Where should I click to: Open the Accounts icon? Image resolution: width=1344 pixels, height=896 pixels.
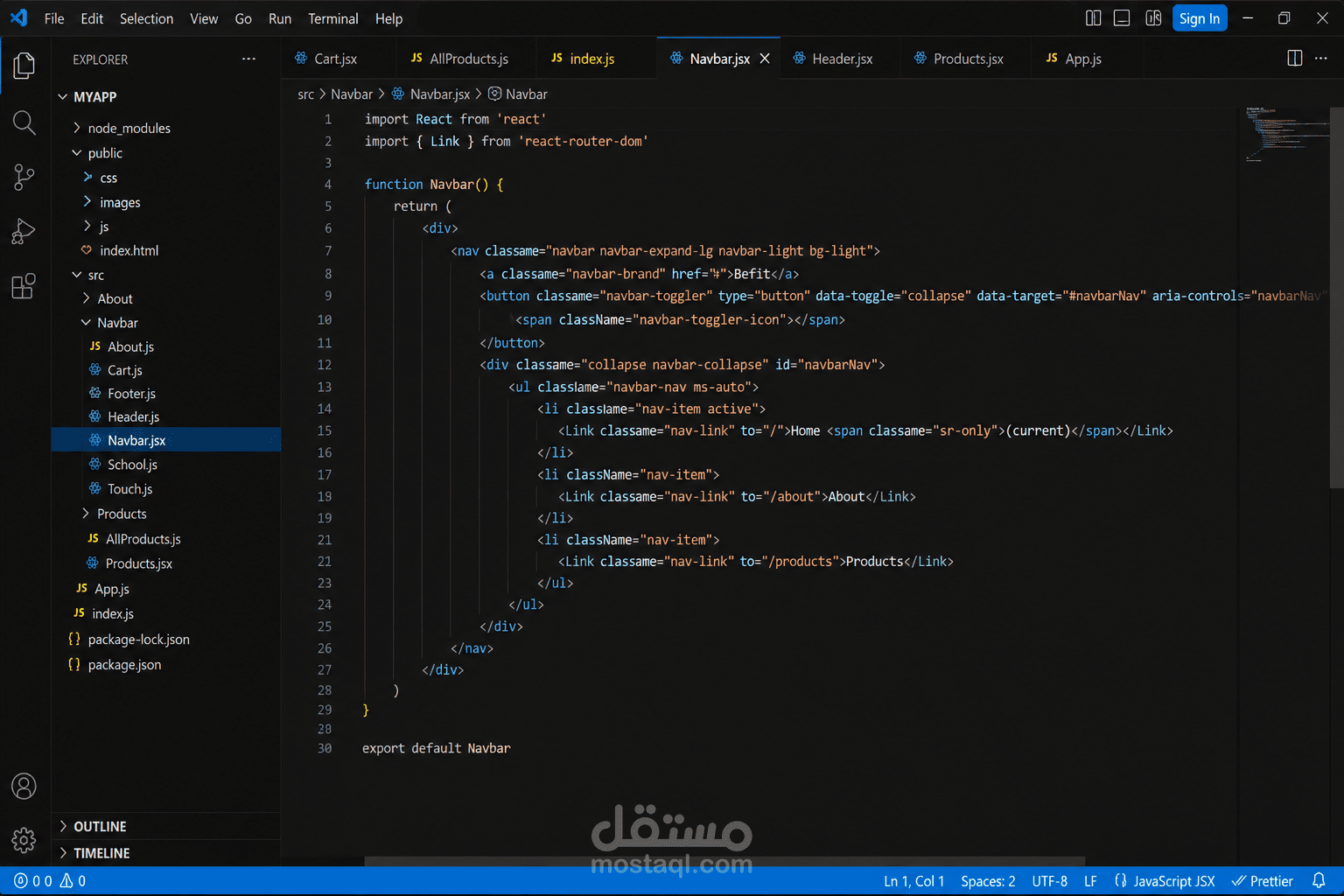coord(24,786)
